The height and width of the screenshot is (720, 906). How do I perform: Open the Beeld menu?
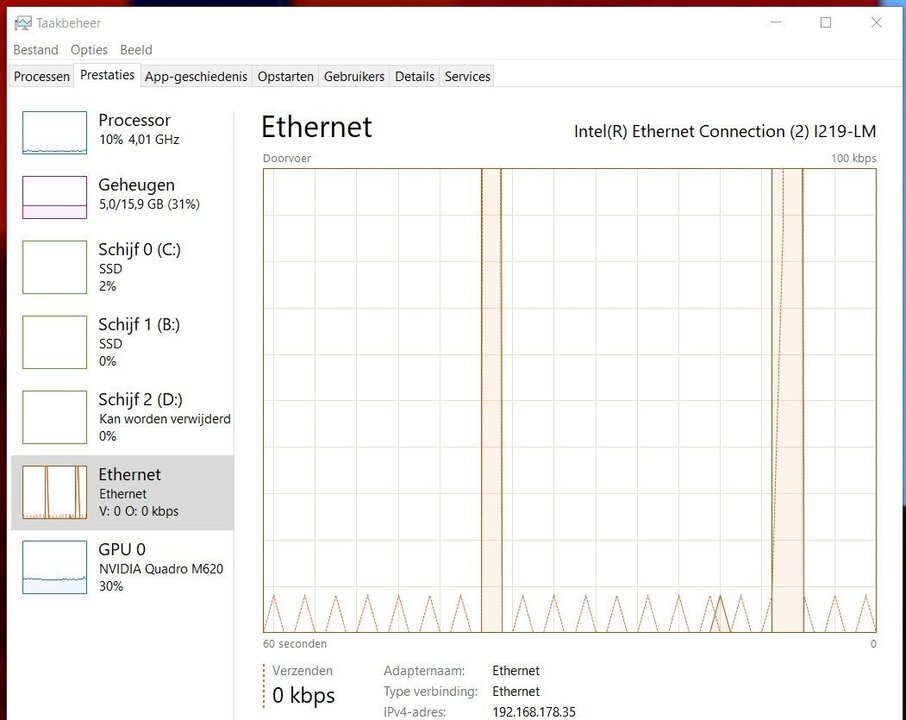(x=136, y=50)
